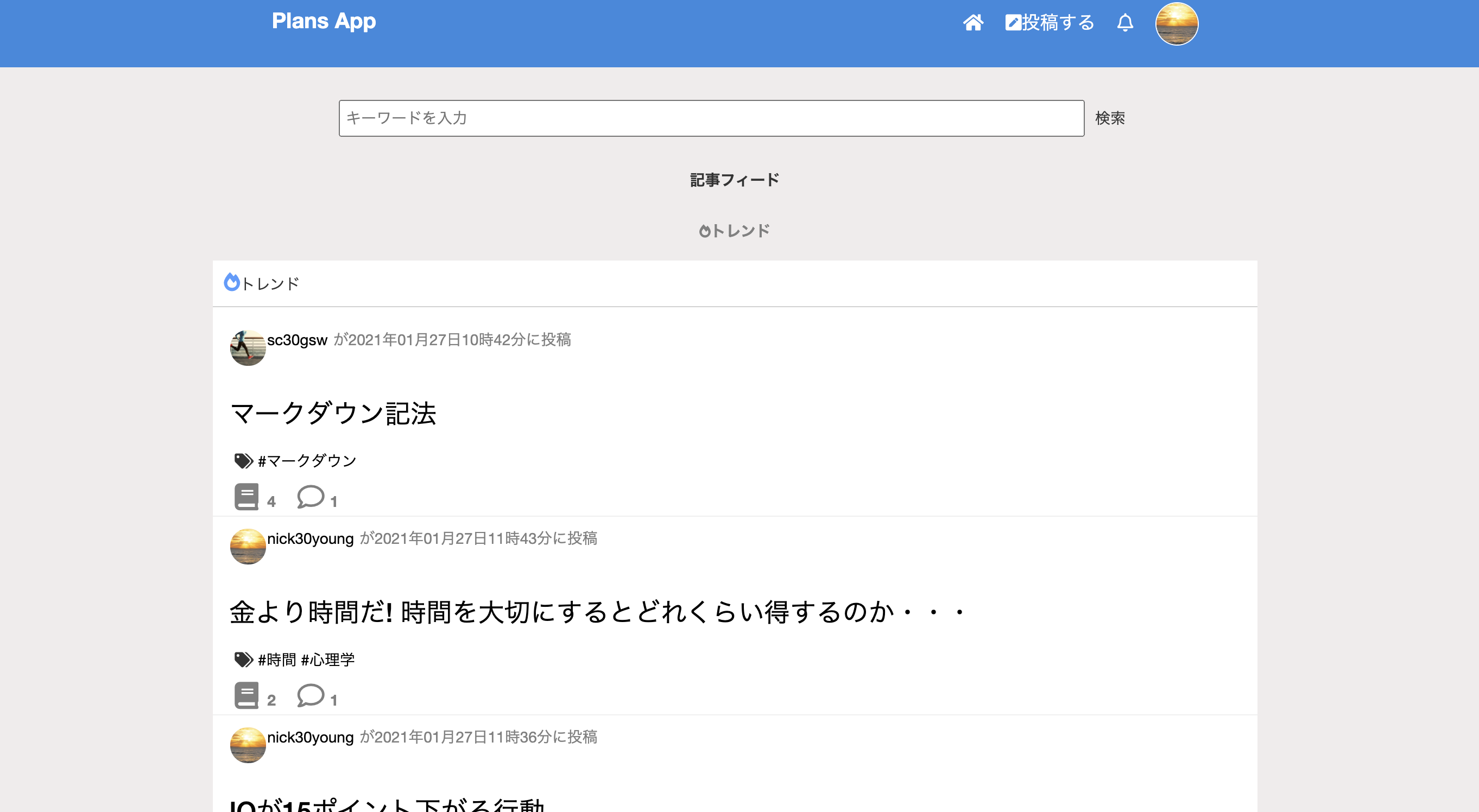
Task: Click the comment bubble on 金より時間だ article
Action: (x=310, y=696)
